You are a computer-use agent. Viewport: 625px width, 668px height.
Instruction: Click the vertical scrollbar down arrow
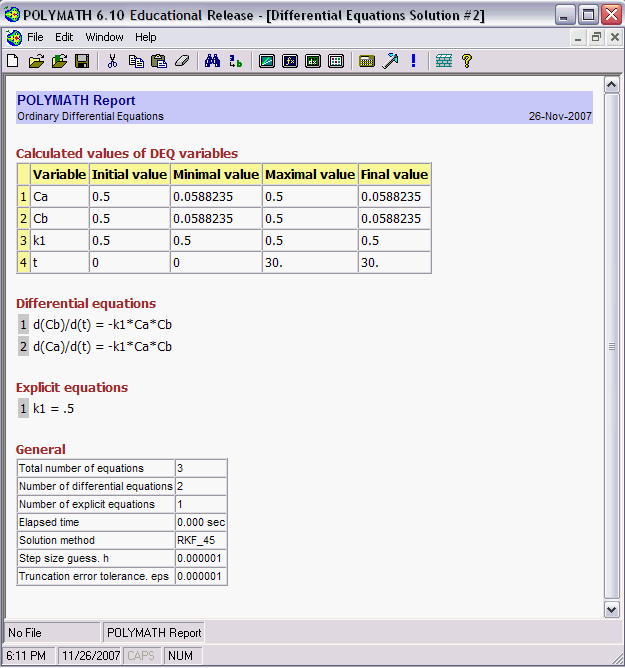(x=612, y=608)
